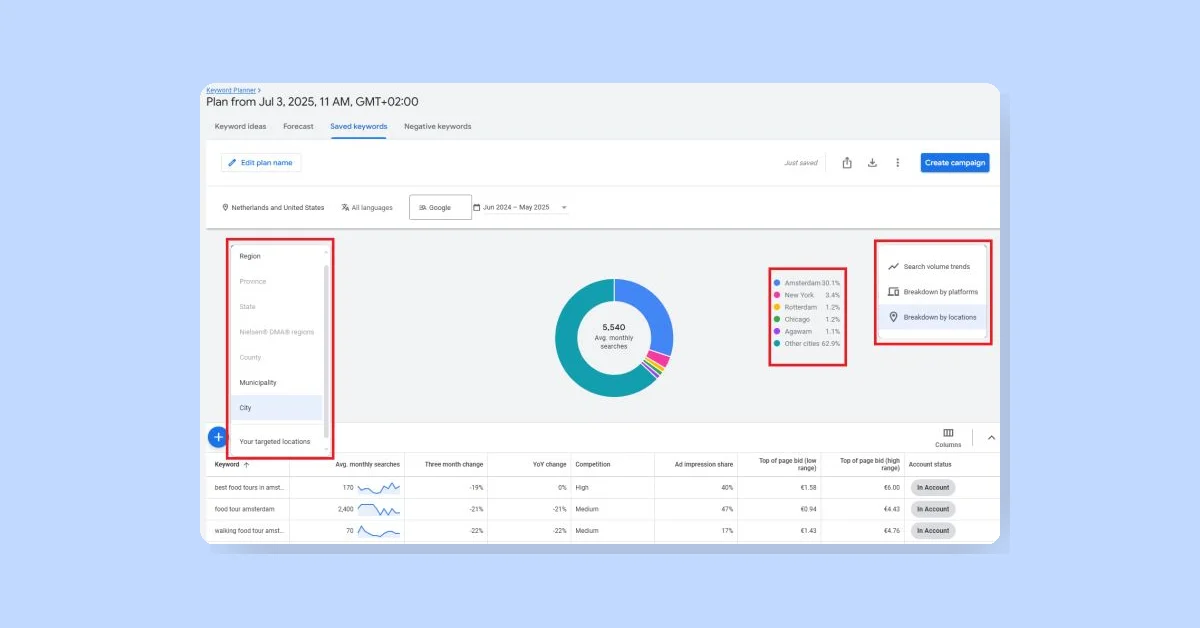Choose Your targeted locations option
1200x628 pixels.
click(277, 441)
